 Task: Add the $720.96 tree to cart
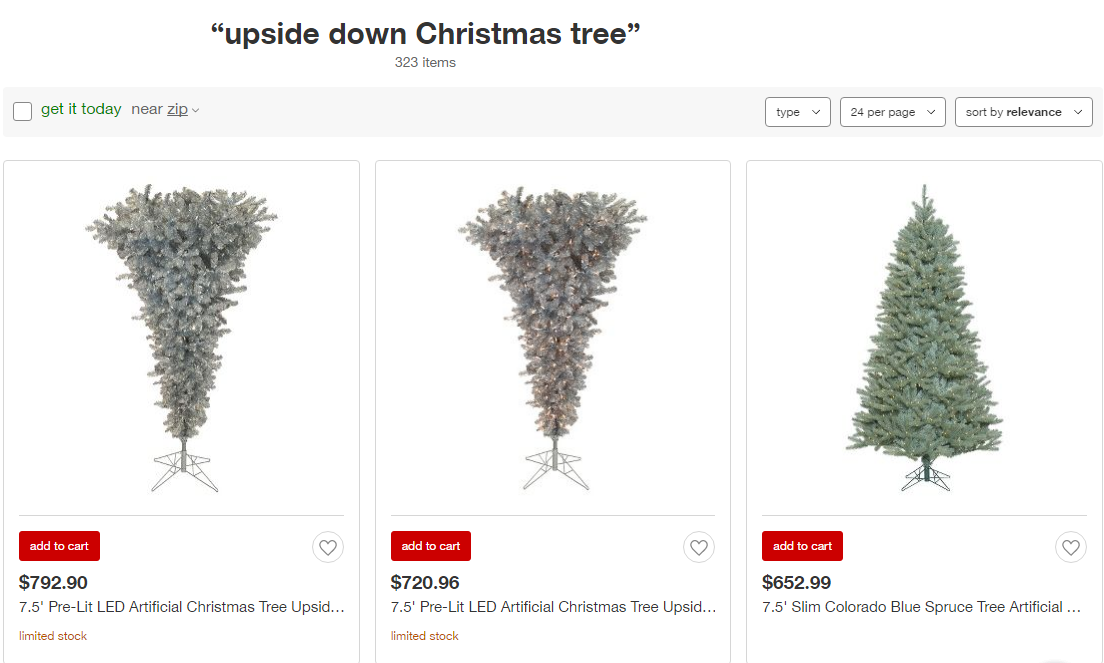coord(431,546)
